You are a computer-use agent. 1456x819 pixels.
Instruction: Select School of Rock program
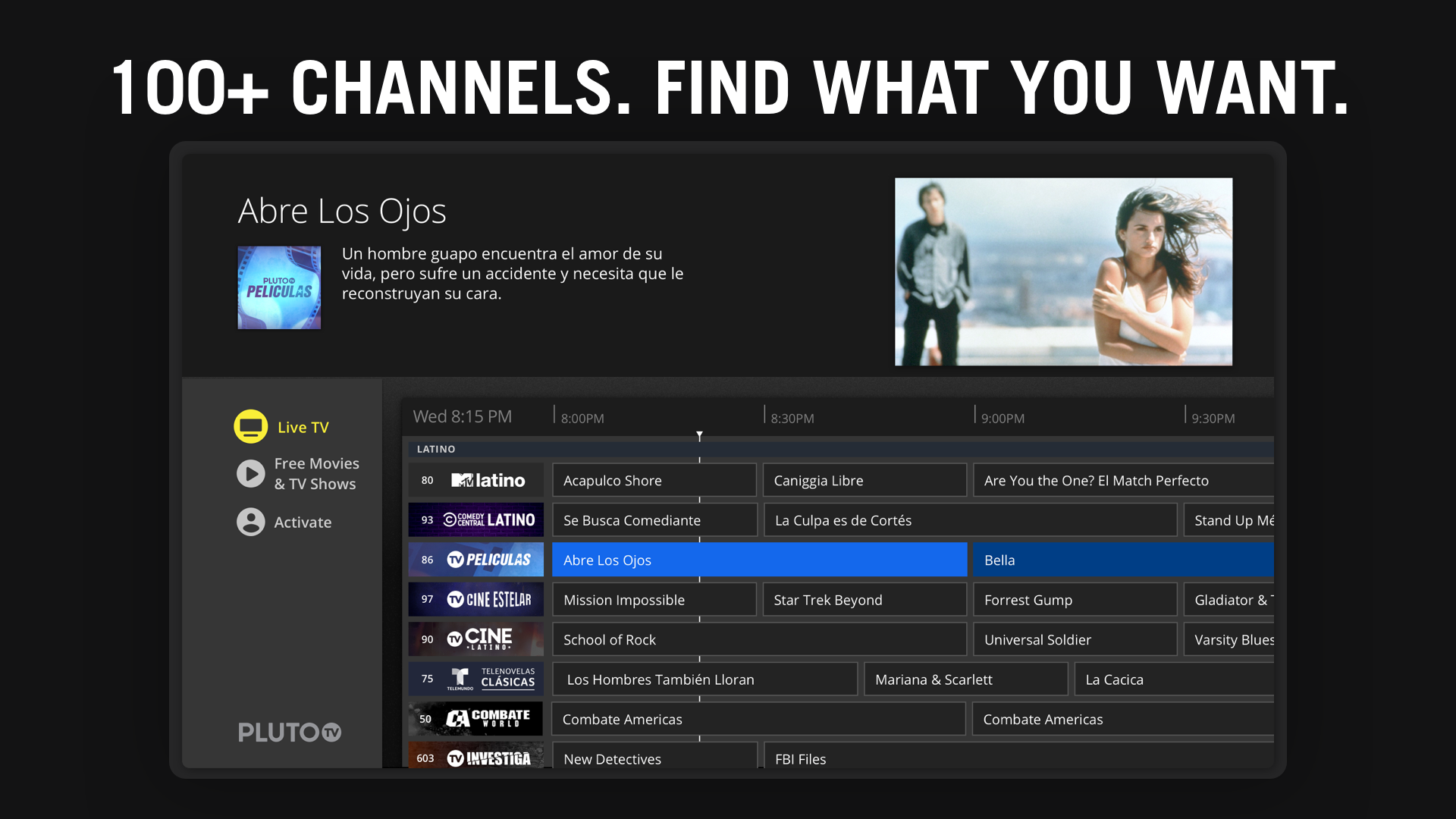click(x=759, y=639)
